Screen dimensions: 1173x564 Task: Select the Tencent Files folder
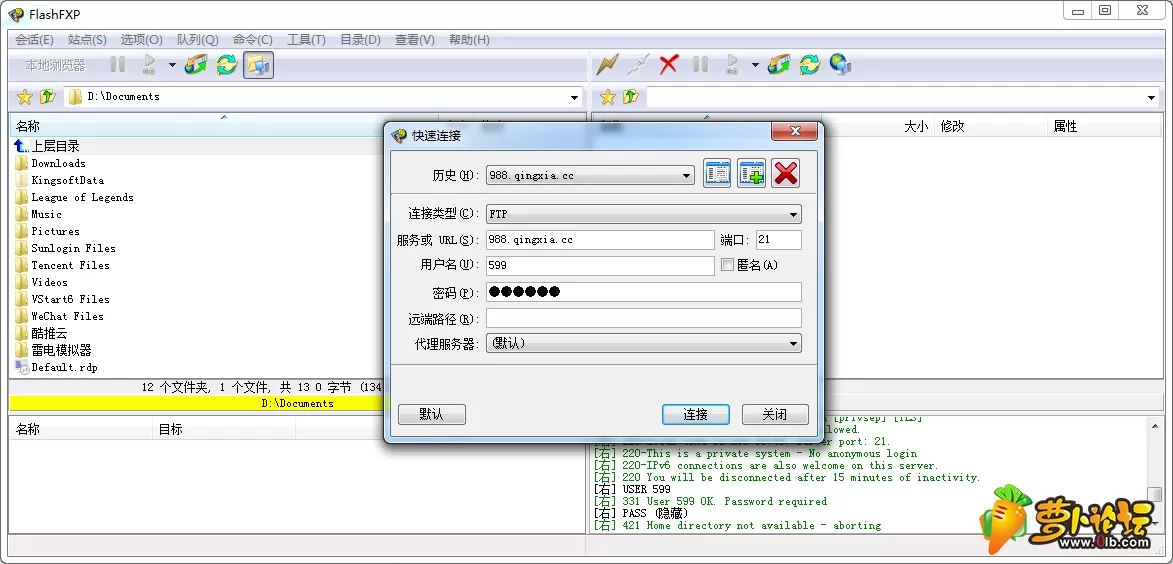click(70, 266)
